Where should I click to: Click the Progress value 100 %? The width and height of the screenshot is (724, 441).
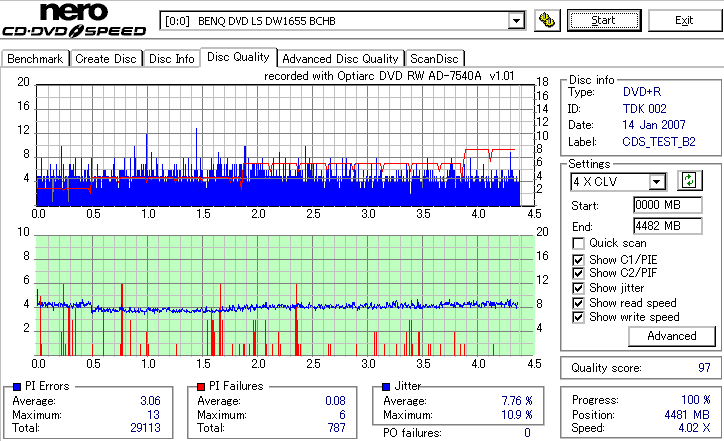(696, 400)
